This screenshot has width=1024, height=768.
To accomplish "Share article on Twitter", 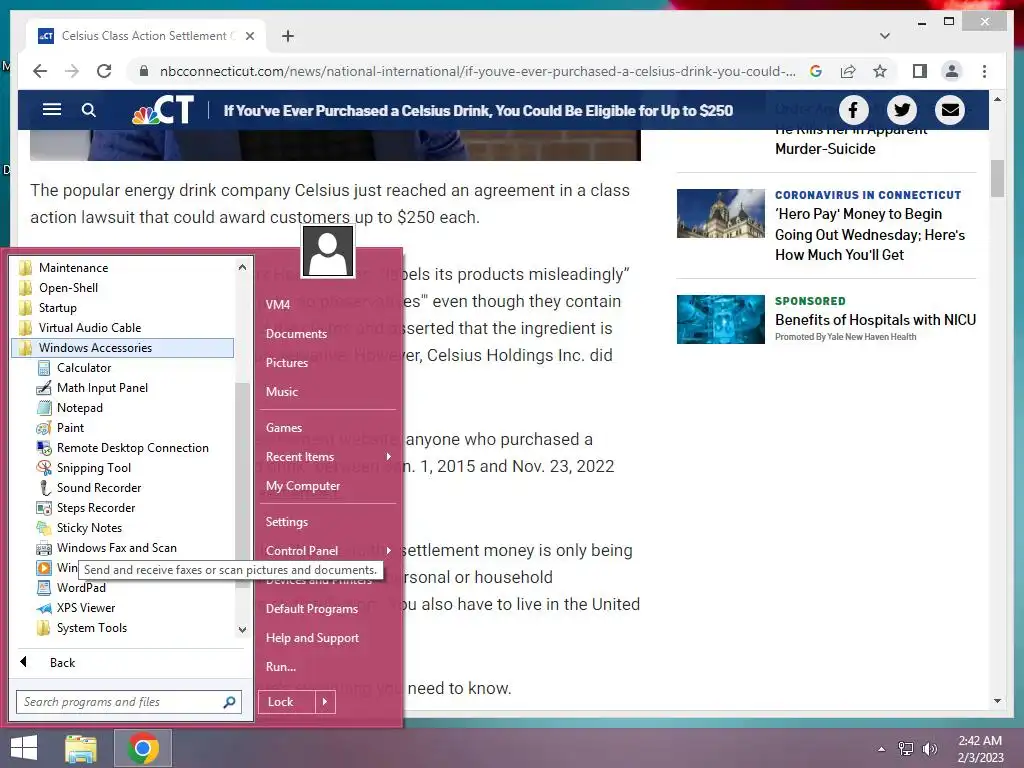I will [x=901, y=110].
